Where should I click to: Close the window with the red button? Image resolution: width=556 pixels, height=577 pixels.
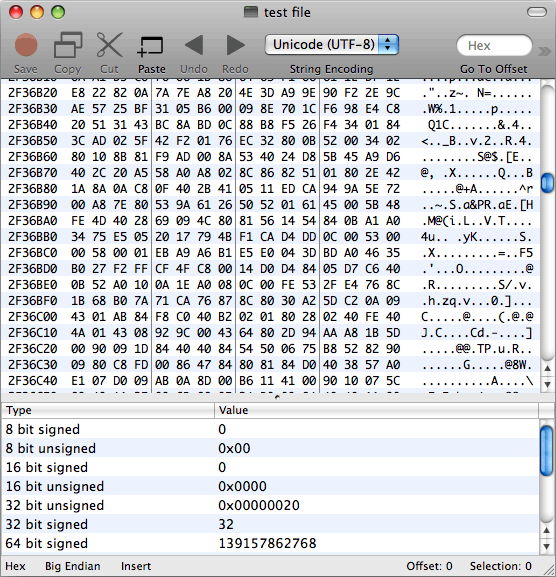point(16,12)
